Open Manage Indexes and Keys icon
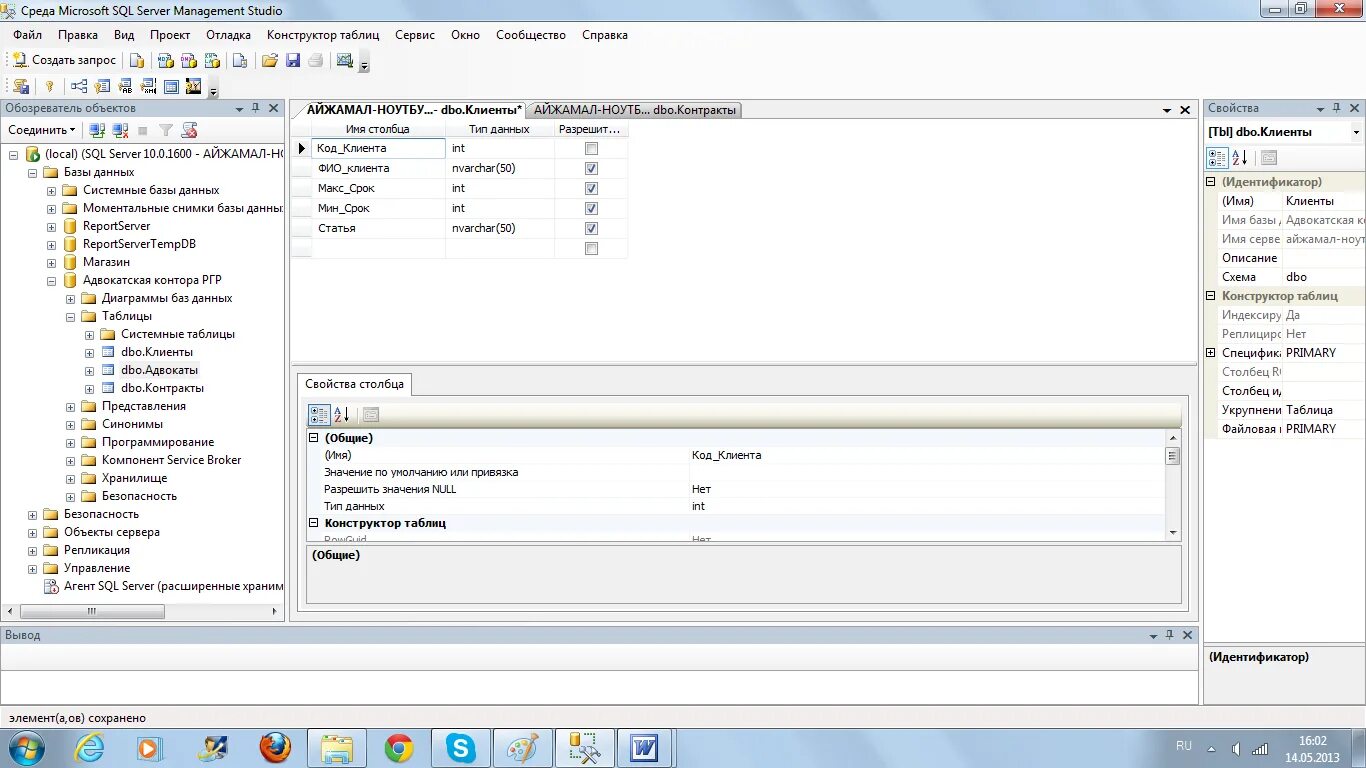This screenshot has width=1366, height=768. coord(102,86)
